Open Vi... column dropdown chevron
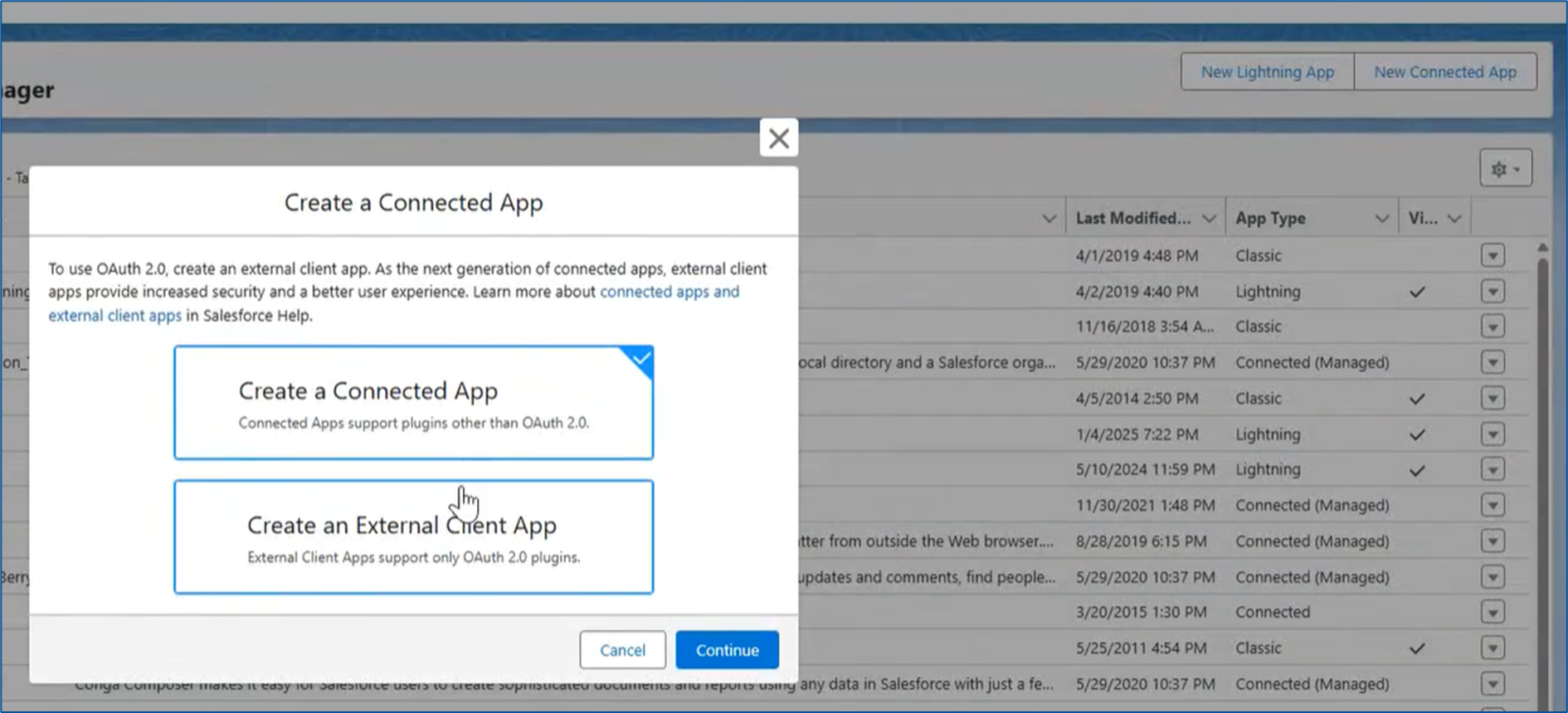The image size is (1568, 713). pyautogui.click(x=1454, y=219)
